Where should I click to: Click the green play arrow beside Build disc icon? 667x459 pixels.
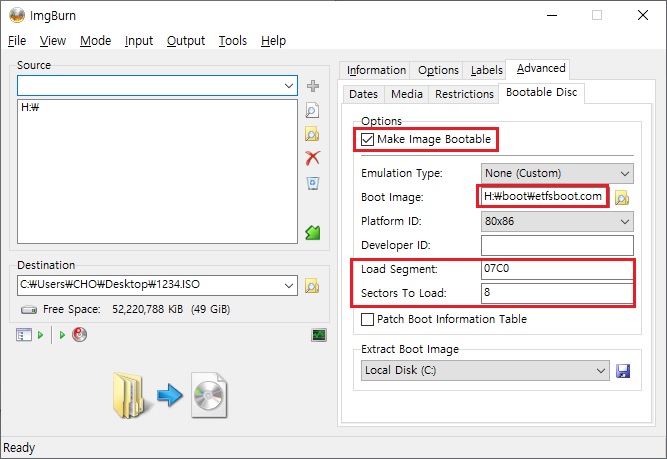coord(62,335)
